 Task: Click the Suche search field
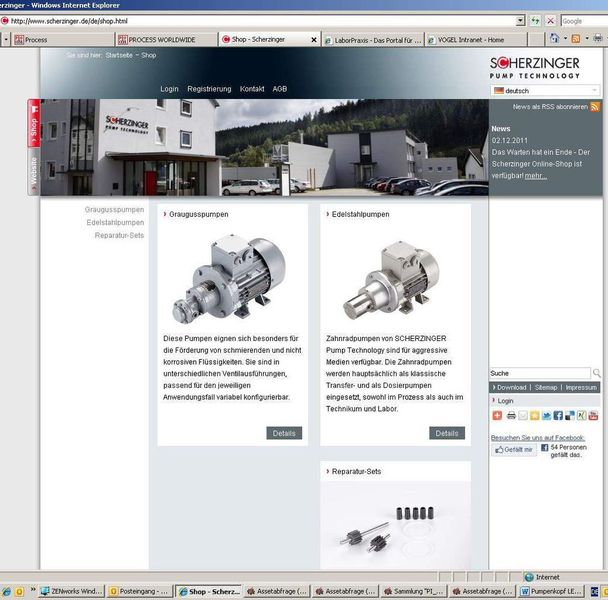tap(540, 373)
